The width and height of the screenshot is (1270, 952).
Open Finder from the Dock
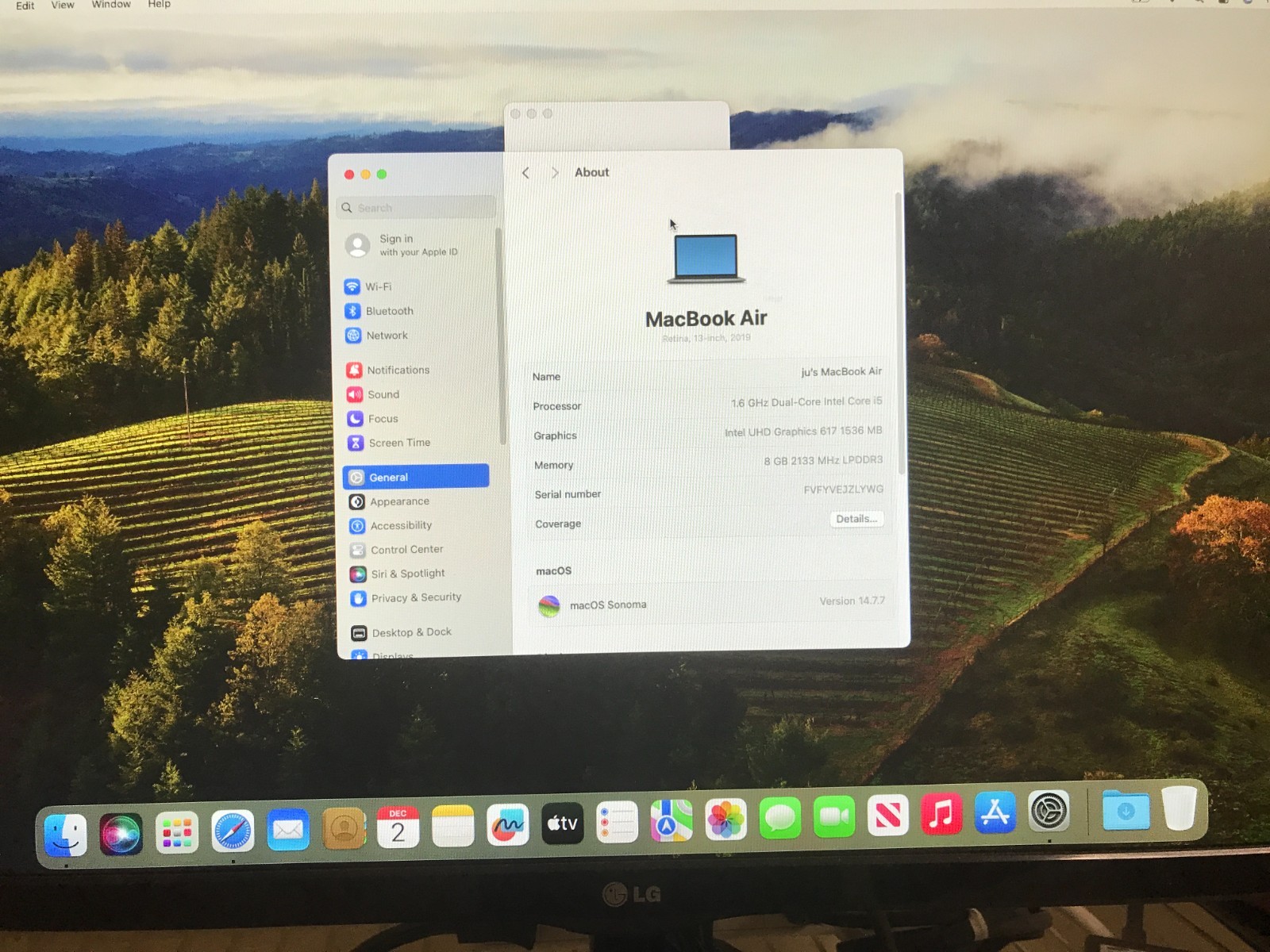pos(65,835)
